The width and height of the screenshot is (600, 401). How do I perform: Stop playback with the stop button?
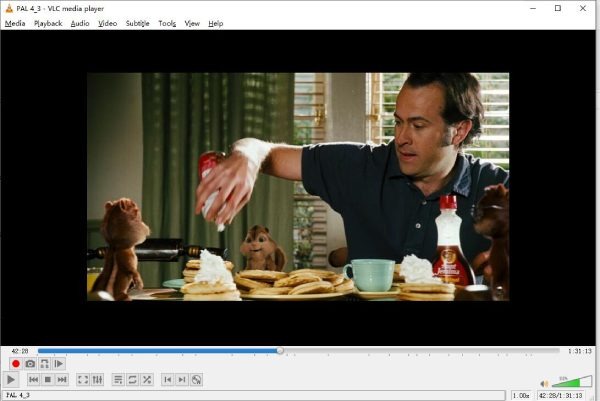48,380
